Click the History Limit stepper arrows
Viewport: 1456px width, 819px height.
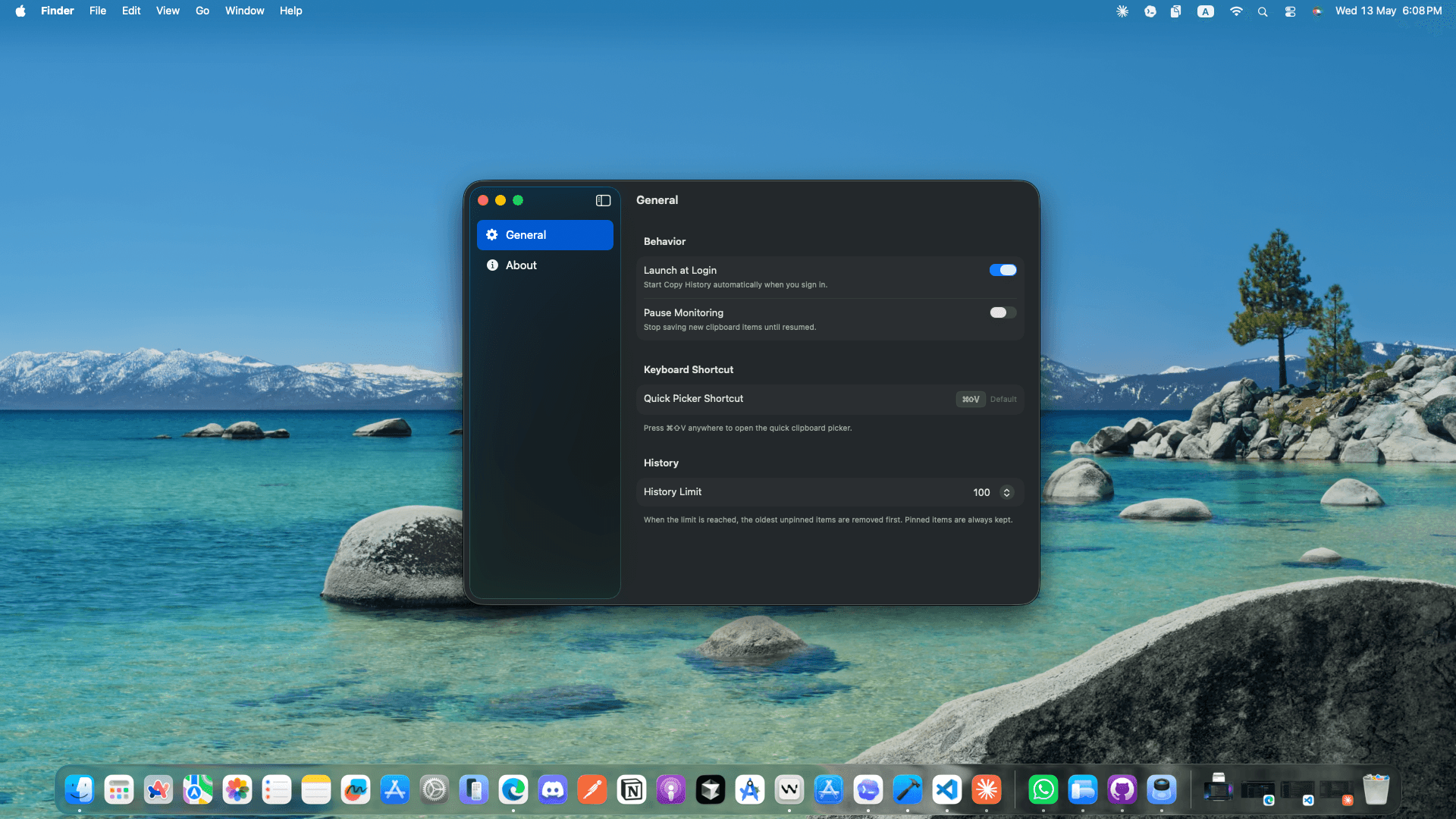tap(1006, 492)
